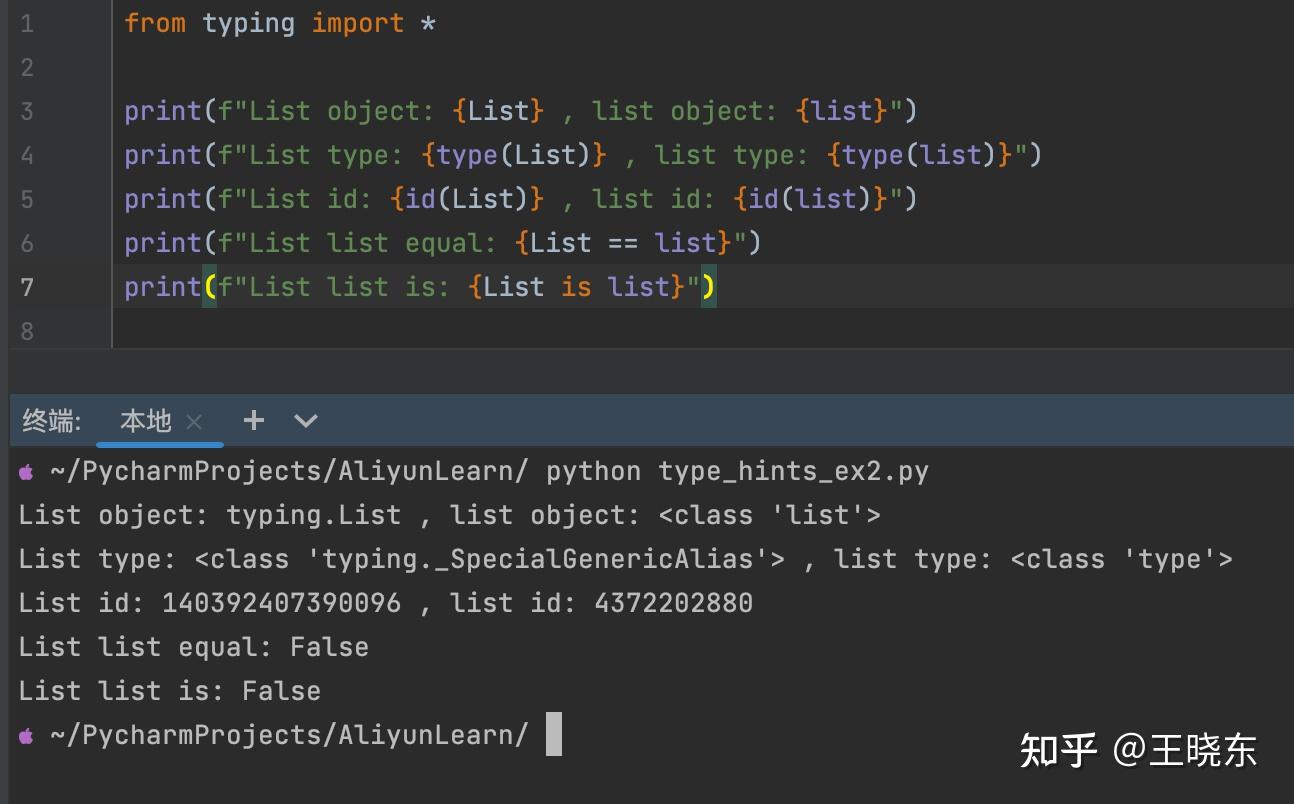
Task: Toggle a breakpoint on line 6 gutter
Action: coord(27,243)
